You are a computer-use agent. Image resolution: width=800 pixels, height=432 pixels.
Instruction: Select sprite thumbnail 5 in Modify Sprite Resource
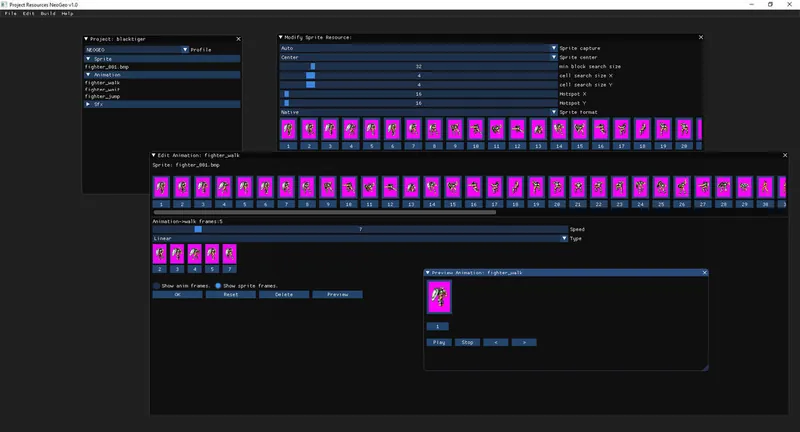point(371,129)
